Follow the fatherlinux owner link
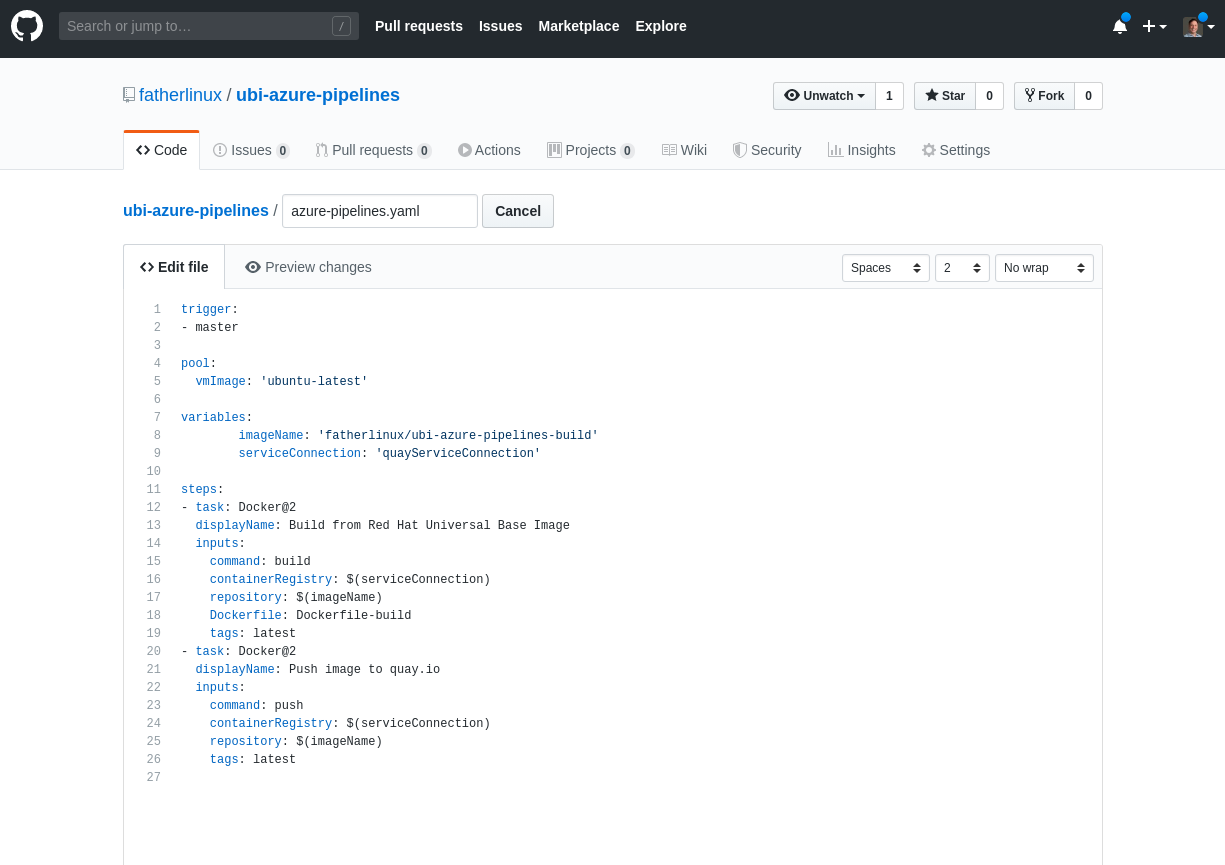1225x865 pixels. pyautogui.click(x=180, y=95)
